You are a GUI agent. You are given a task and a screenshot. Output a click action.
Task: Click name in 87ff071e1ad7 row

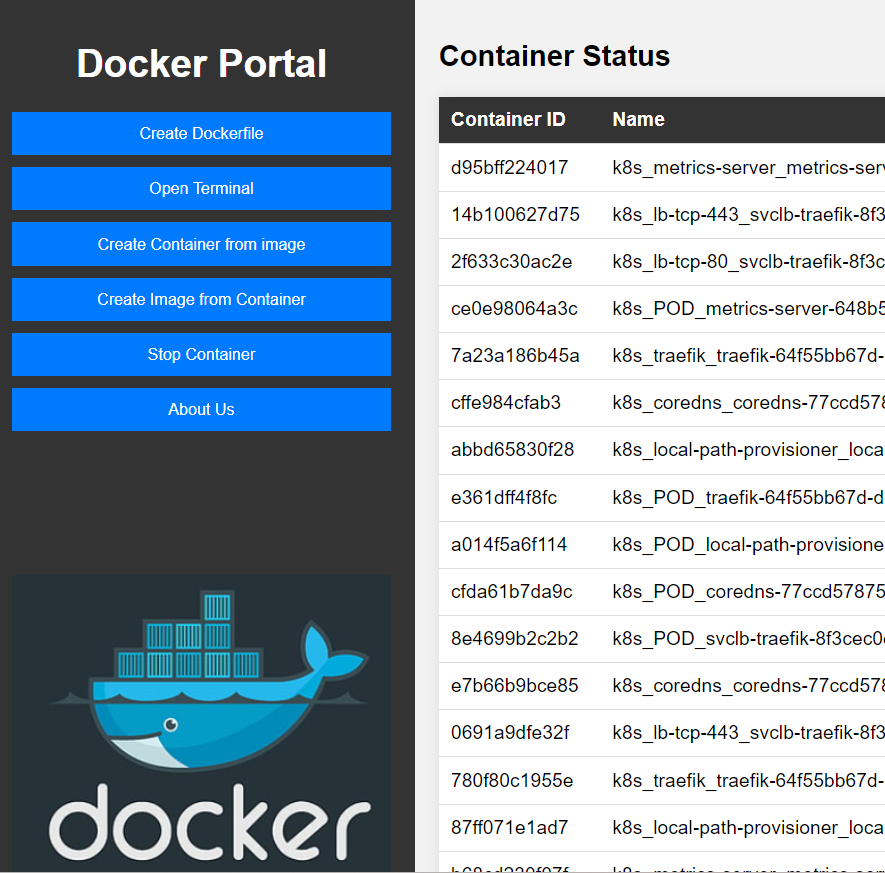point(748,827)
